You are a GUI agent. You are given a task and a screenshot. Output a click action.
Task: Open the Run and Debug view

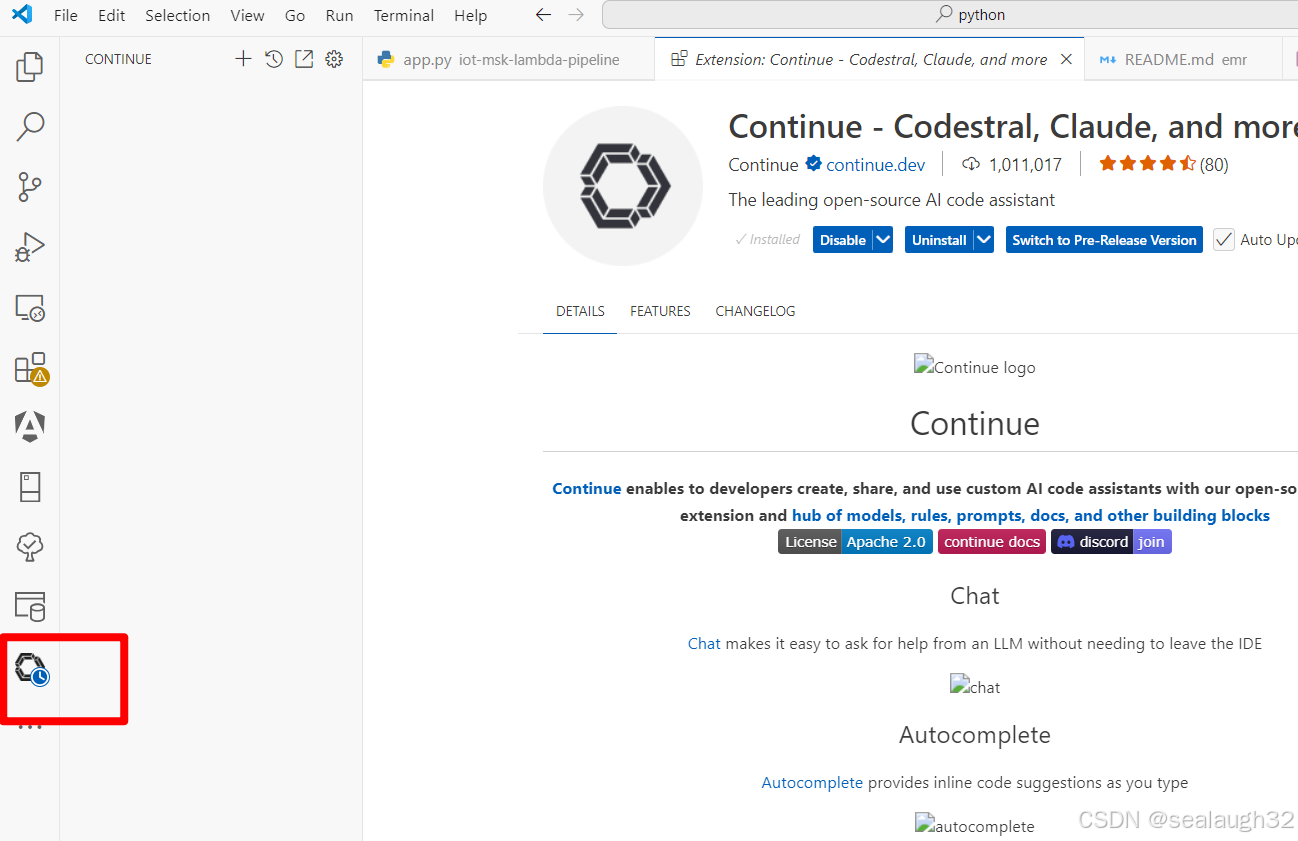pyautogui.click(x=30, y=247)
